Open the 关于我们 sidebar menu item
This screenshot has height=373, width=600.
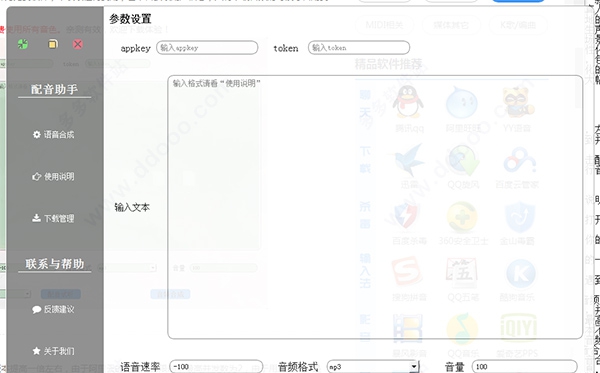tap(54, 351)
